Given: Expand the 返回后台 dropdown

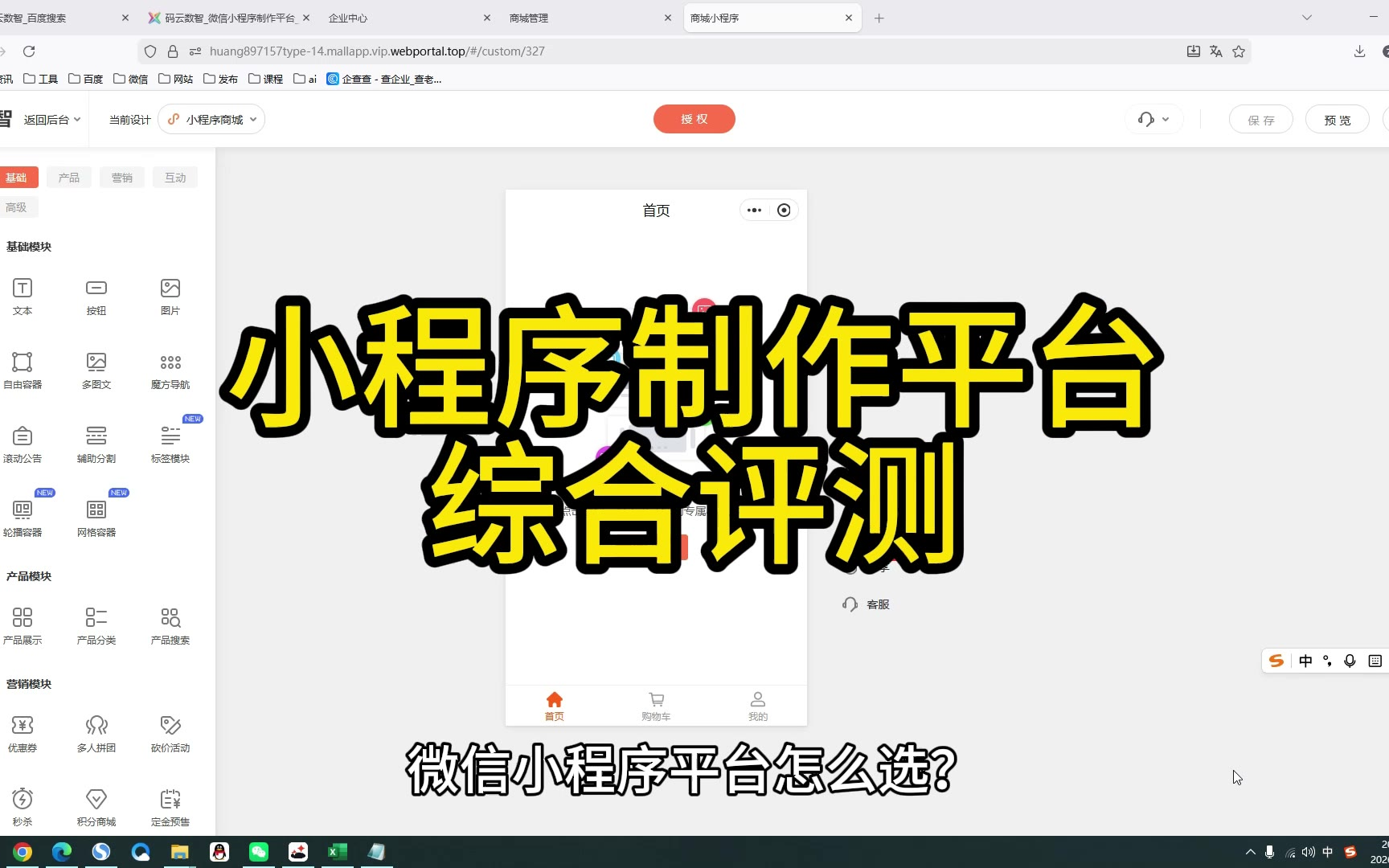Looking at the screenshot, I should 52,120.
